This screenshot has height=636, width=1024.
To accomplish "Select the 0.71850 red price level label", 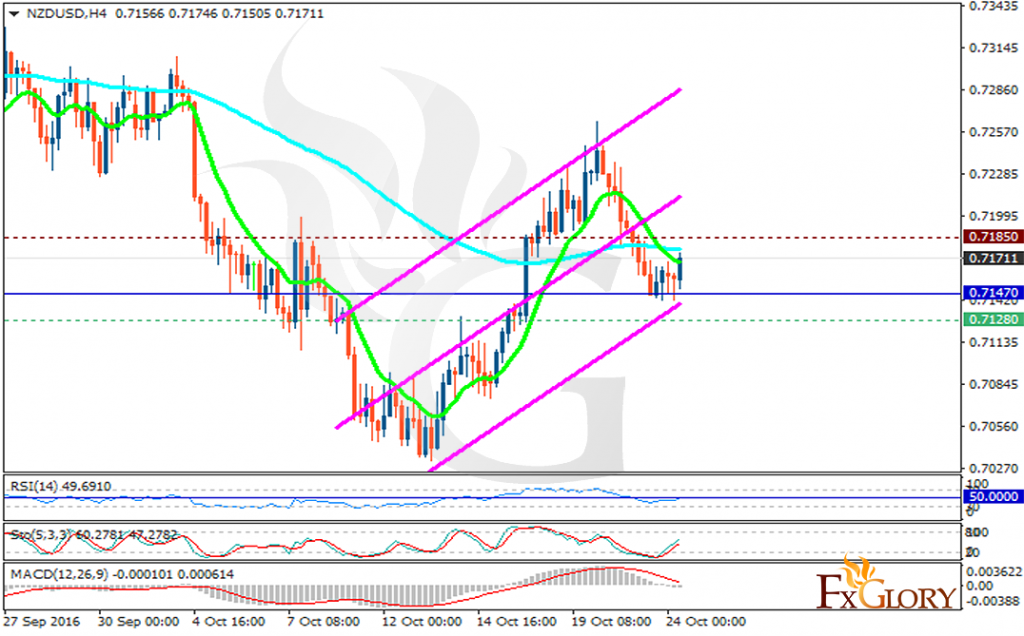I will click(x=993, y=236).
